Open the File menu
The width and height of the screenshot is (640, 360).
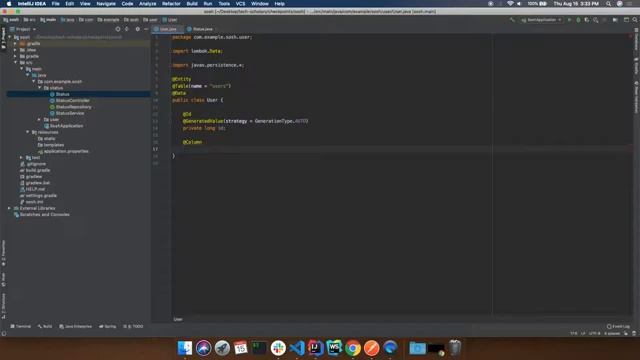(56, 4)
